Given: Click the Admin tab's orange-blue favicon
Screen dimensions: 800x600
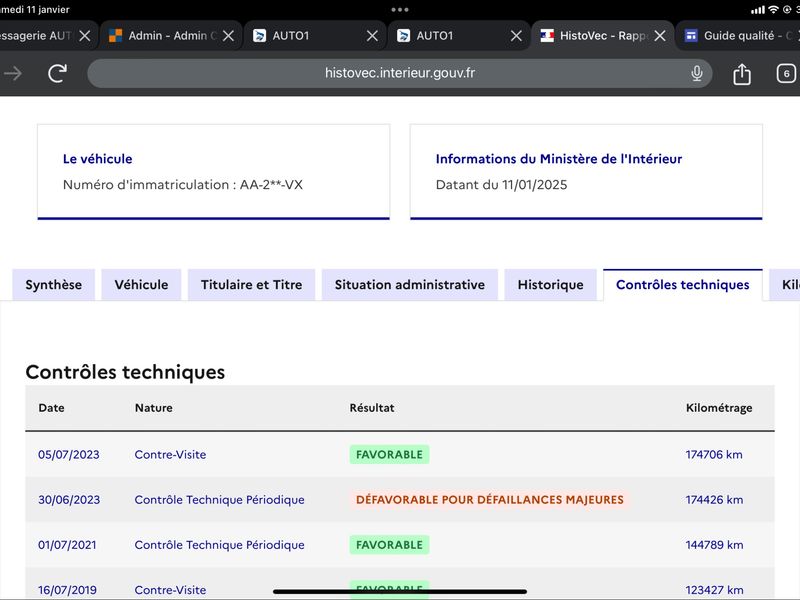Looking at the screenshot, I should pos(116,36).
